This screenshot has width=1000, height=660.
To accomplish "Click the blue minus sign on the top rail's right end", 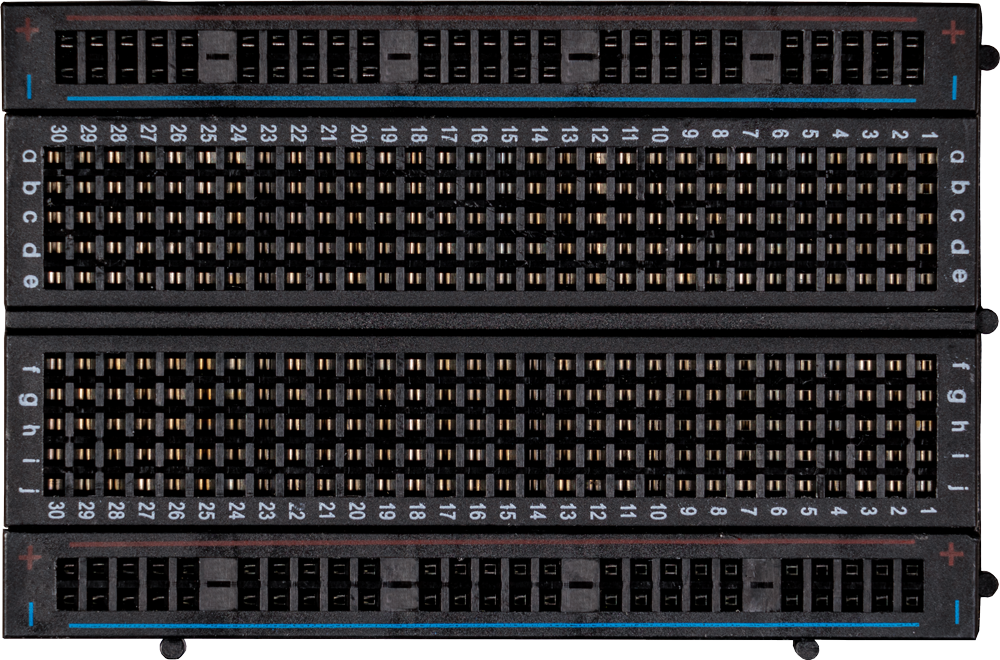I will [955, 88].
